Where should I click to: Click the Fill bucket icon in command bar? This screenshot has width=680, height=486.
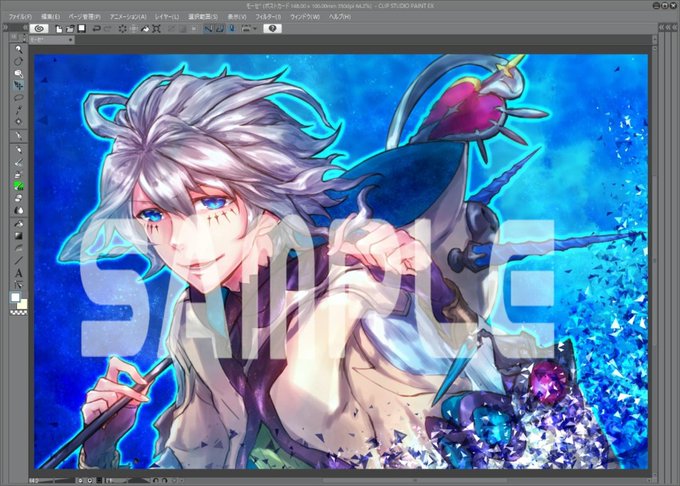(x=145, y=29)
